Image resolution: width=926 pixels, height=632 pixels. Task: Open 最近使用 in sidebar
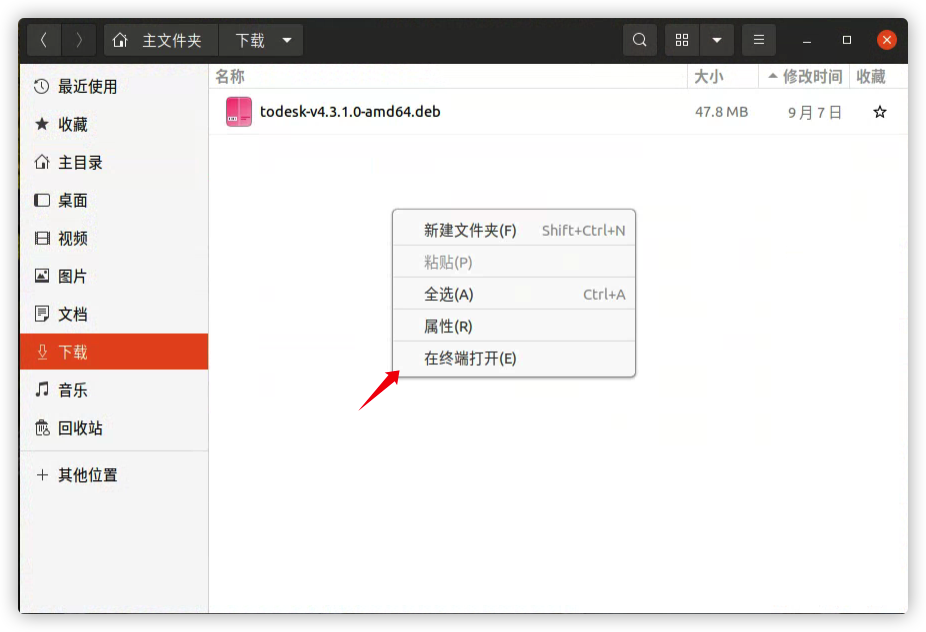pyautogui.click(x=87, y=87)
